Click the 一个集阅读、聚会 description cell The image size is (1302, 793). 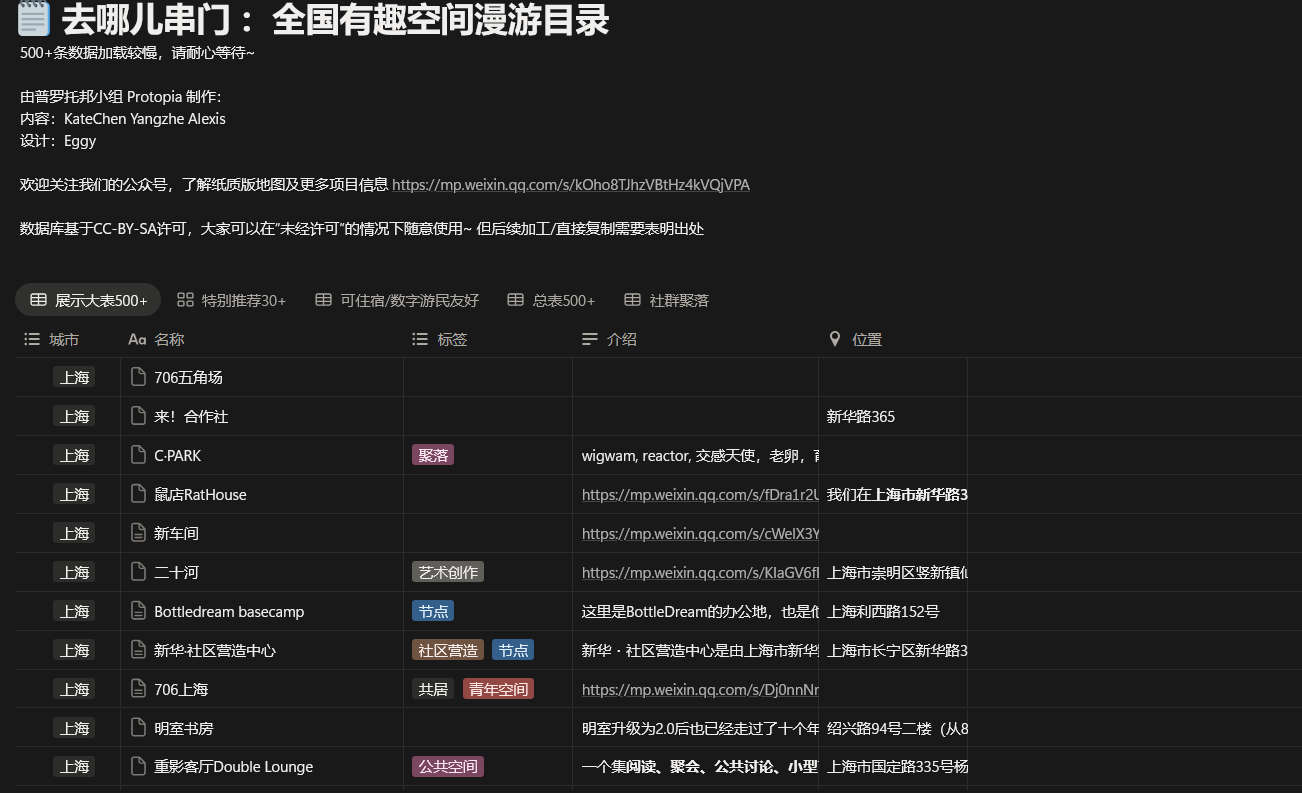(x=695, y=767)
